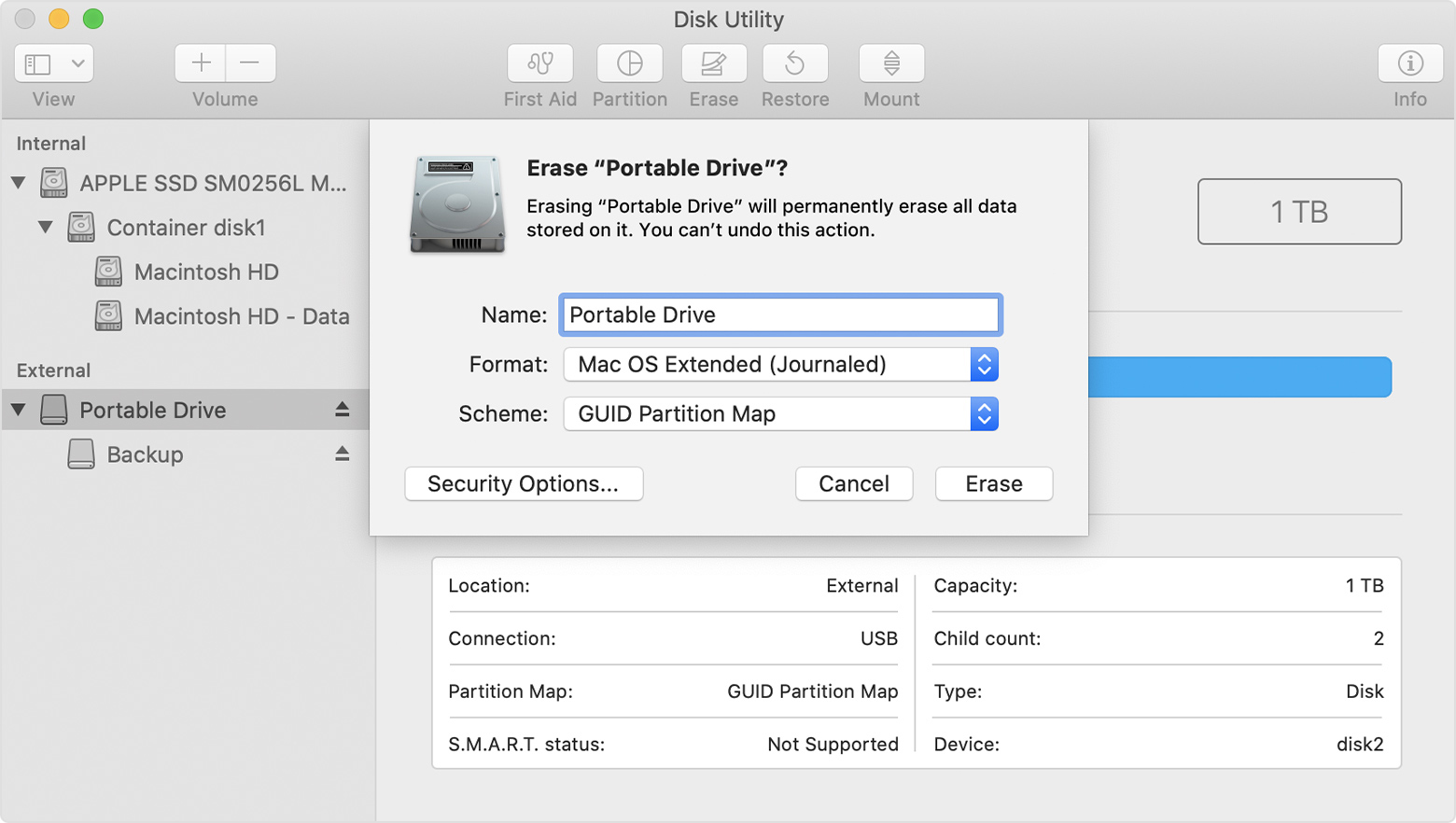The image size is (1456, 823).
Task: Click the remove volume minus button
Action: pyautogui.click(x=250, y=63)
